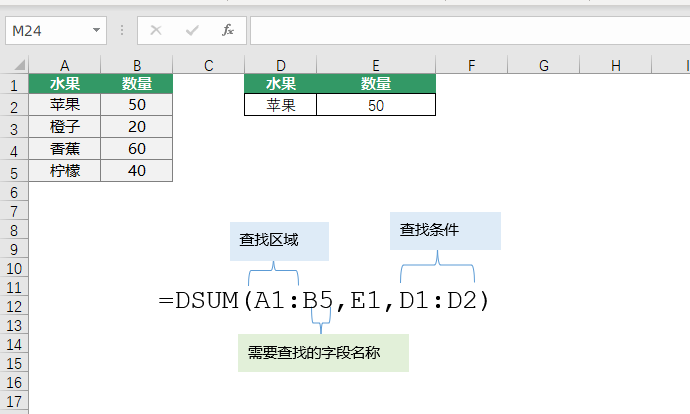
Task: Click the Name Box showing M24
Action: point(56,30)
